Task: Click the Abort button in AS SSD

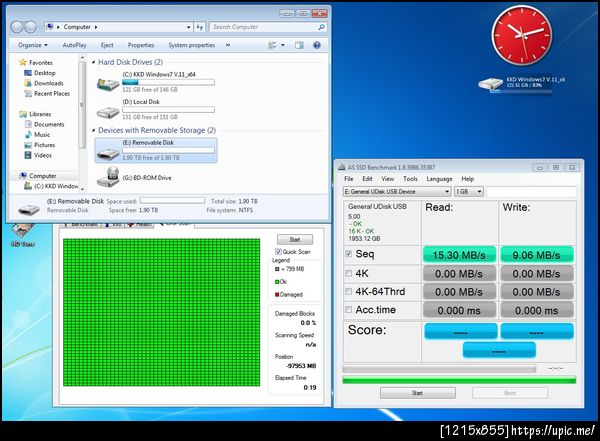Action: 510,393
